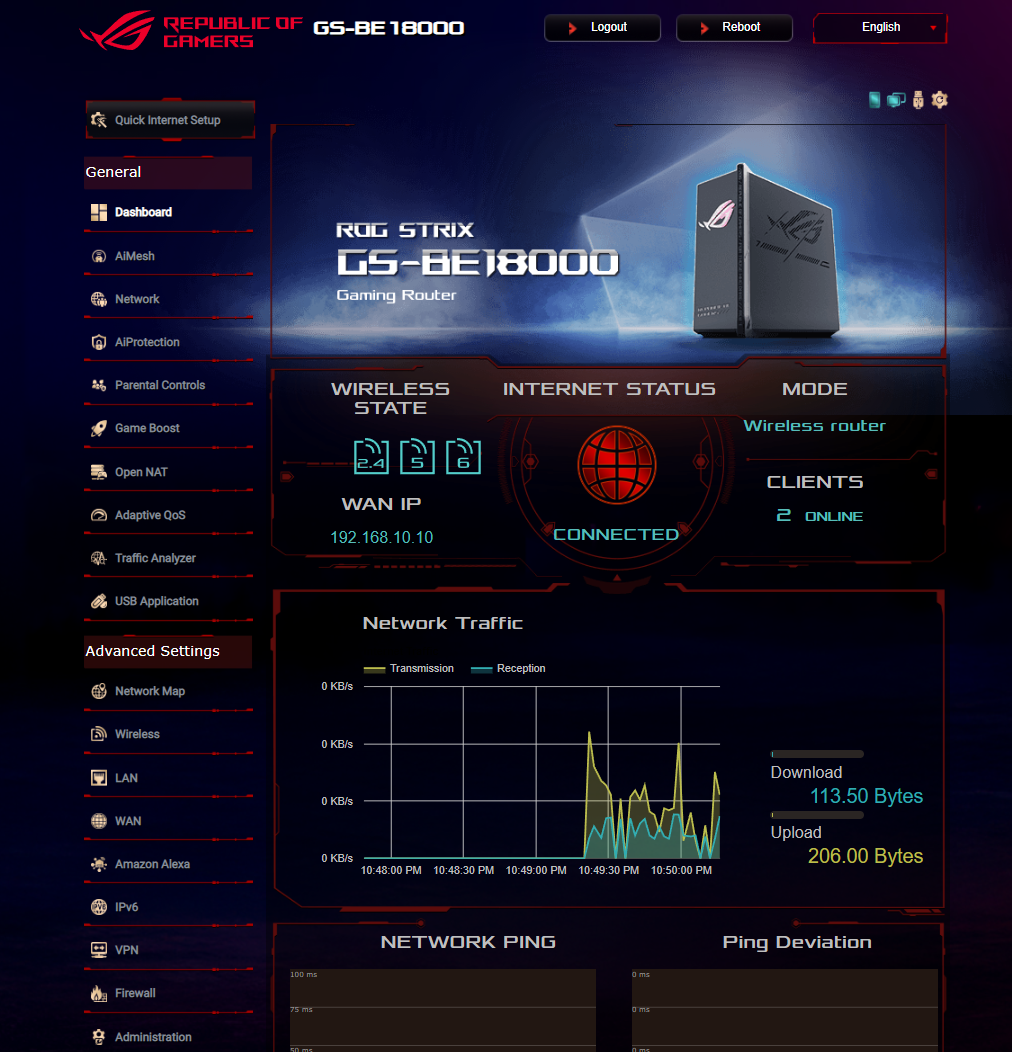Click the Amazon Alexa icon
Screen dimensions: 1012x1052
coord(99,864)
